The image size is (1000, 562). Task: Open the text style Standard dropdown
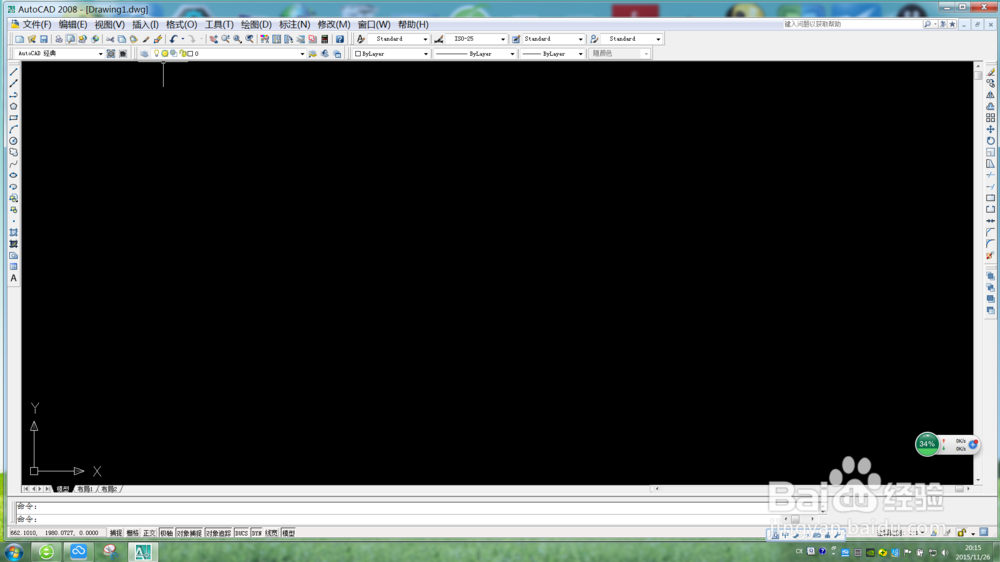click(x=425, y=39)
